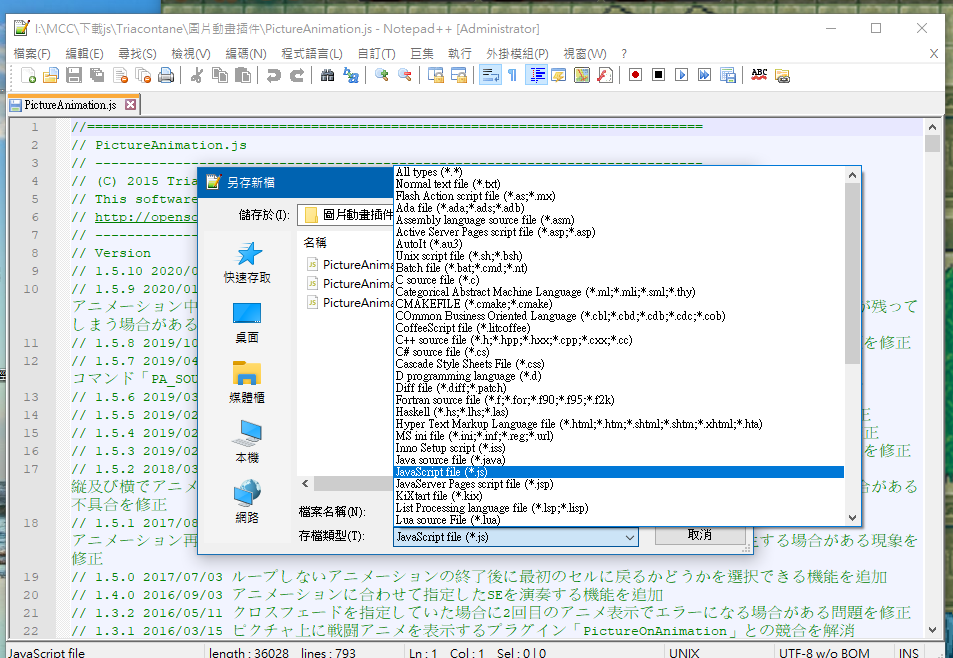Viewport: 953px width, 658px height.
Task: Click the Stop recording square icon
Action: click(659, 75)
